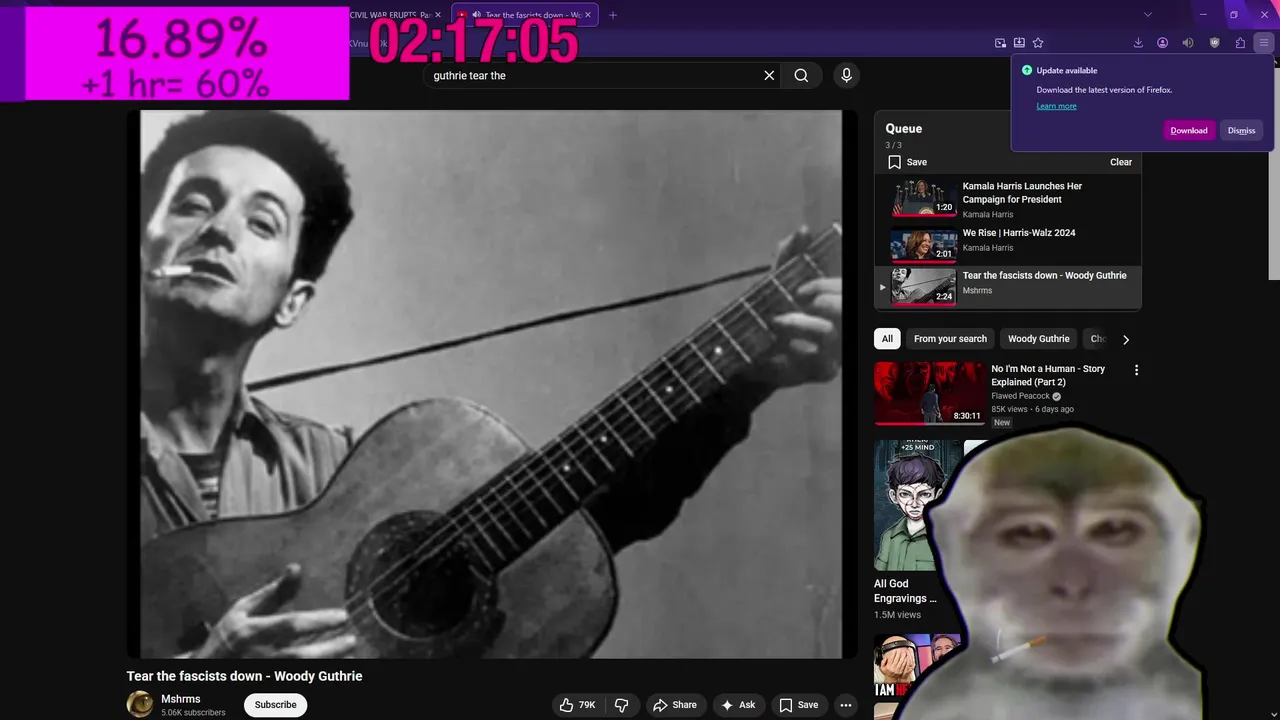1280x720 pixels.
Task: Open the shield extension icon in toolbar
Action: pyautogui.click(x=1215, y=43)
